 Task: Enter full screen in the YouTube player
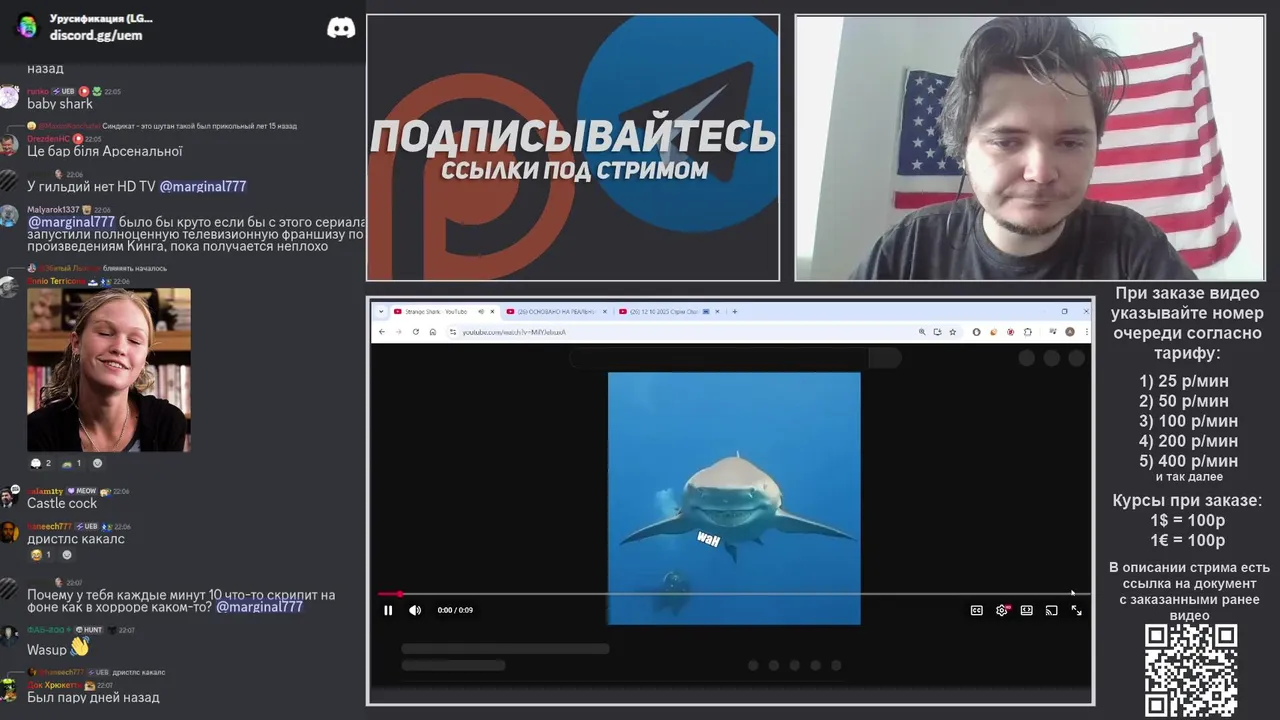coord(1076,610)
